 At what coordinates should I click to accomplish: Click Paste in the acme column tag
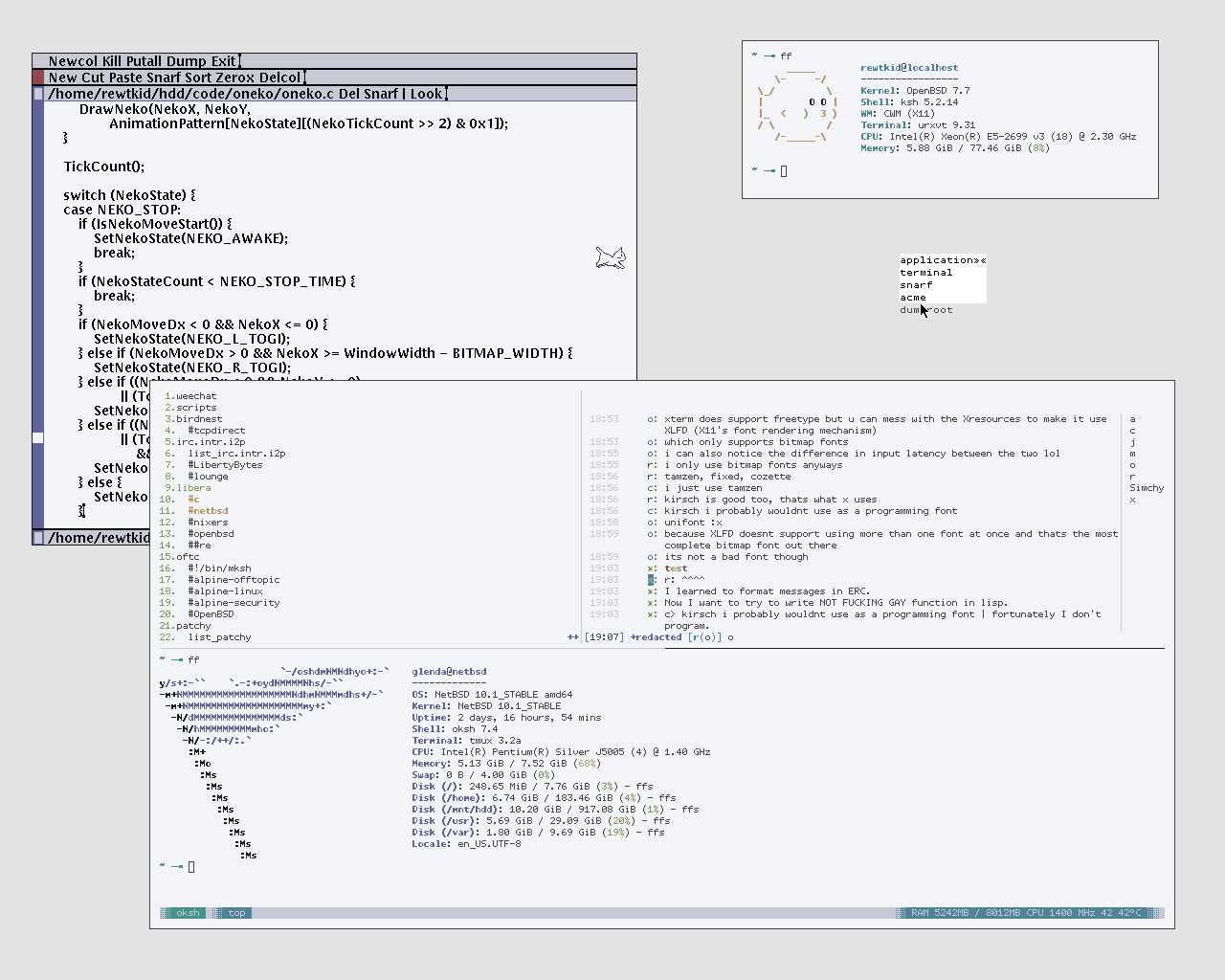pos(125,78)
